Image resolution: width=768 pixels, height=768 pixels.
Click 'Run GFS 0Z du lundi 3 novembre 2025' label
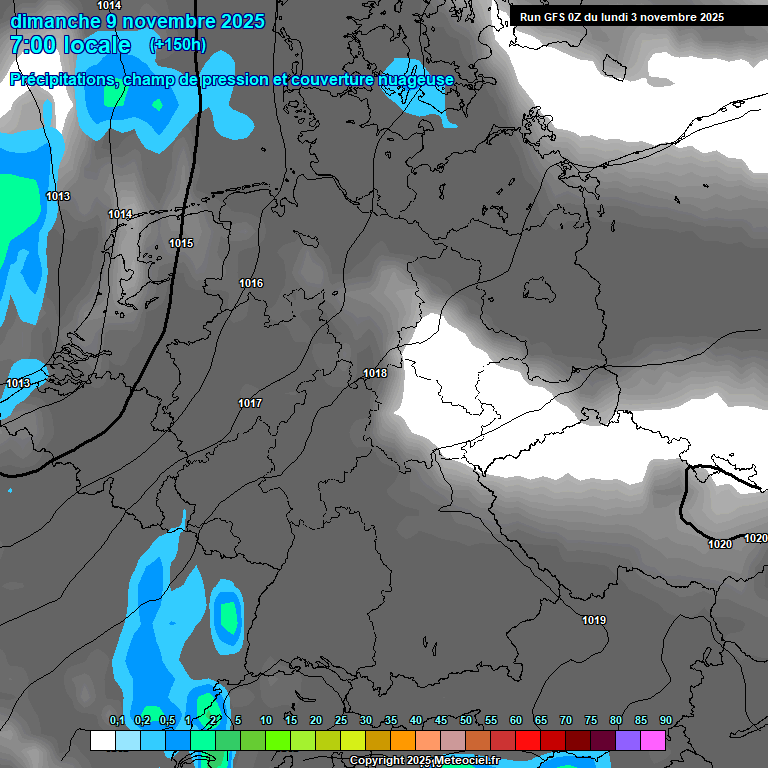(622, 18)
